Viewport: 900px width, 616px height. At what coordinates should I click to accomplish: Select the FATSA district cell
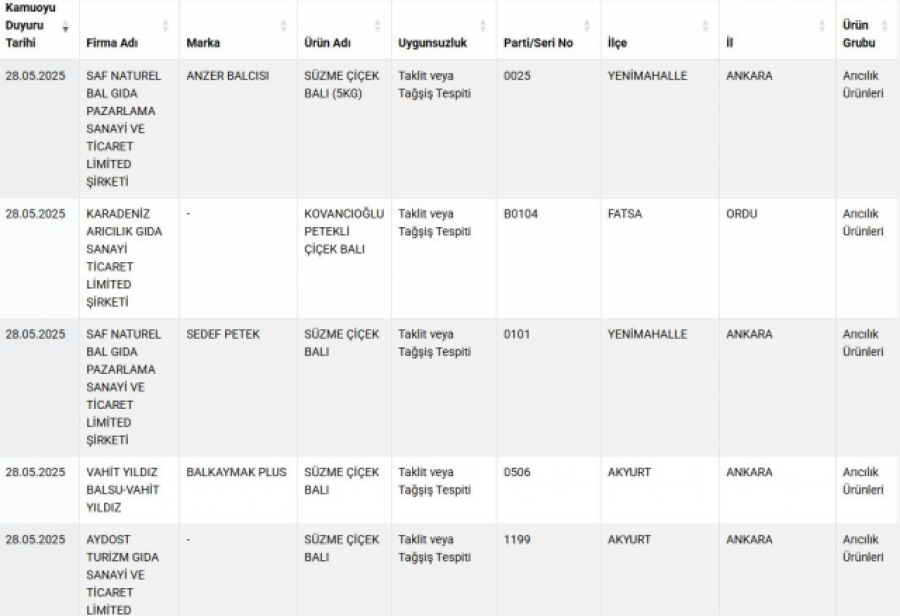(x=624, y=214)
